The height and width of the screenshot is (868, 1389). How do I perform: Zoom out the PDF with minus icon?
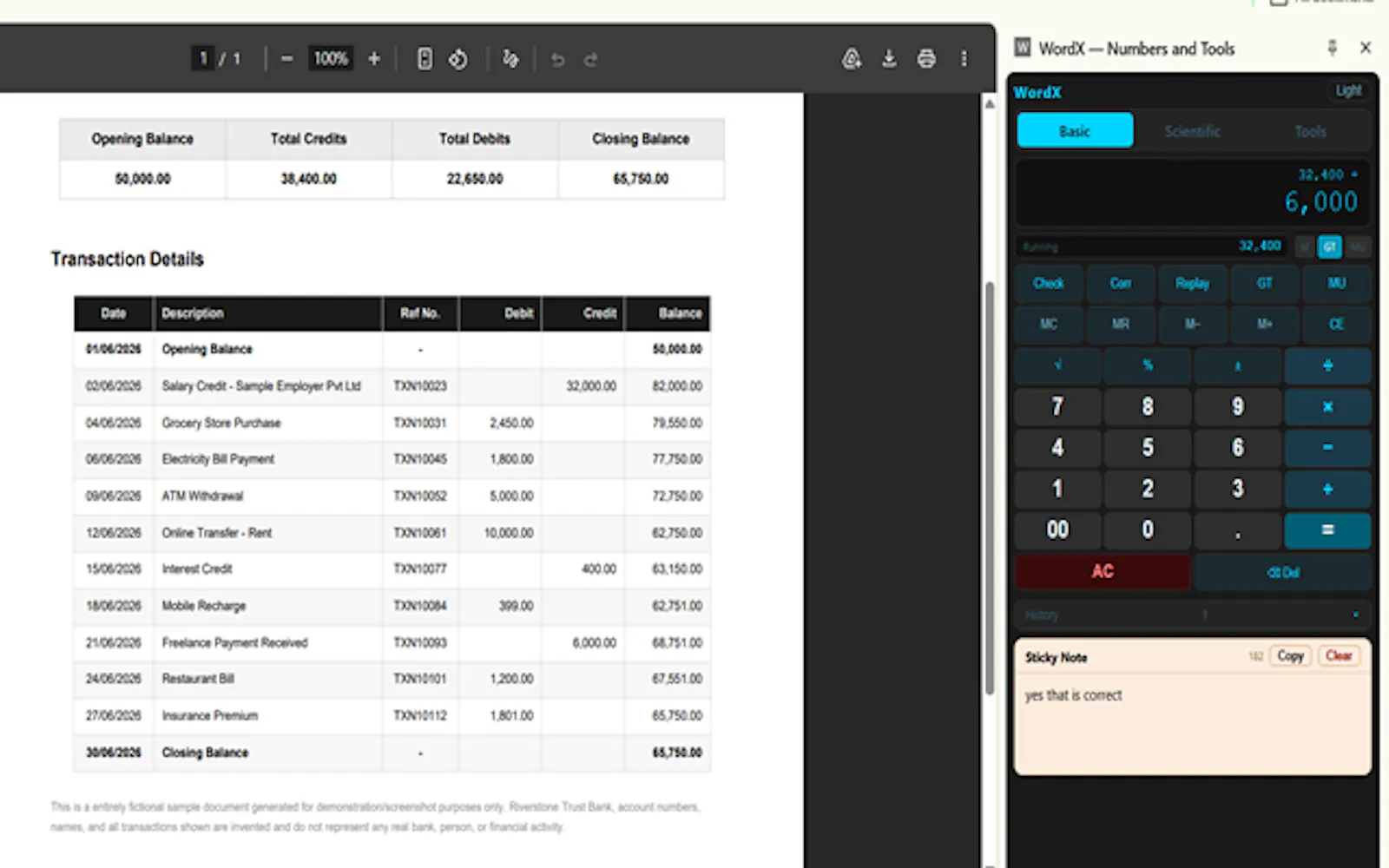click(x=286, y=59)
